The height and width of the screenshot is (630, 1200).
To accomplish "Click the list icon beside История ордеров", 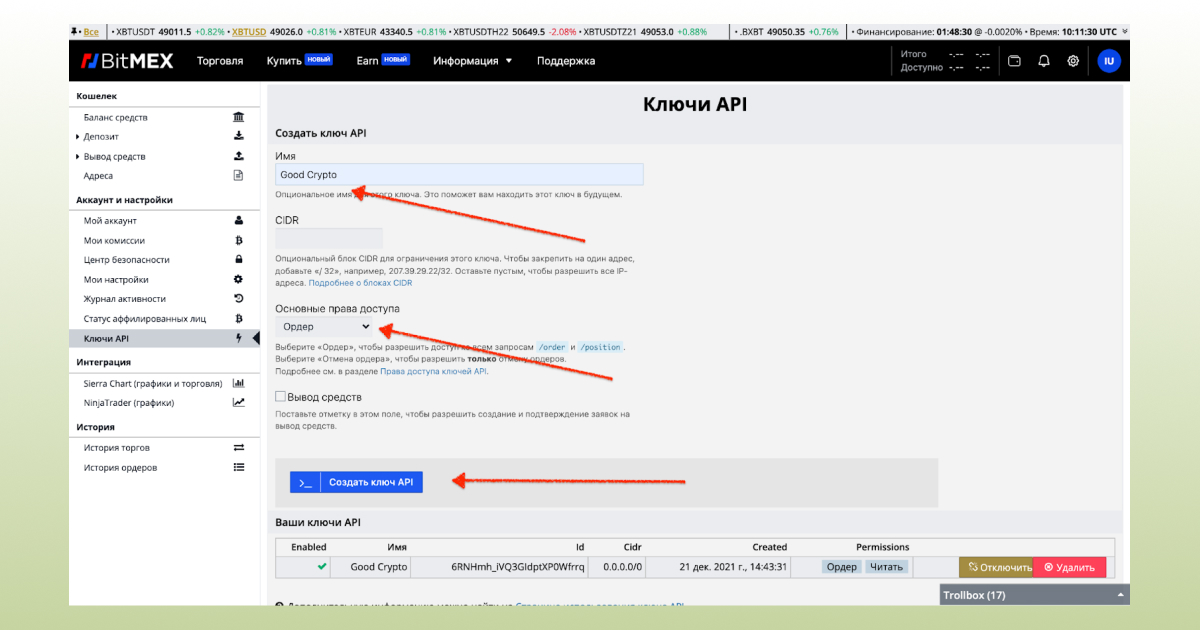I will [238, 467].
